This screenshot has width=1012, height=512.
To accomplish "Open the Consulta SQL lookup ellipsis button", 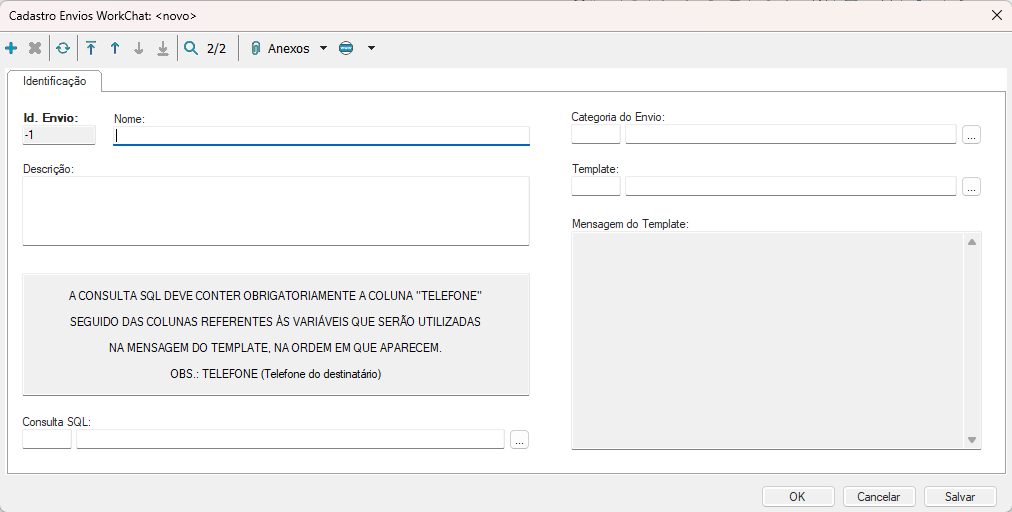I will click(x=519, y=439).
